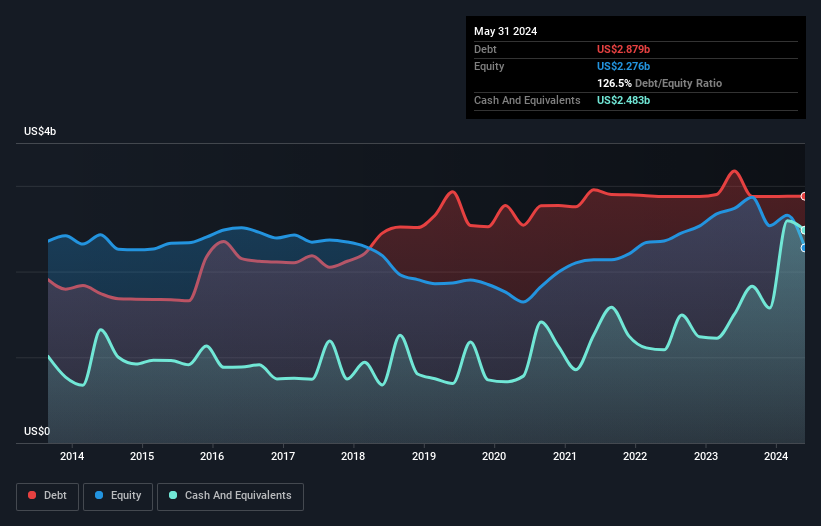821x526 pixels.
Task: Click the 2023 x-axis label
Action: (x=705, y=456)
